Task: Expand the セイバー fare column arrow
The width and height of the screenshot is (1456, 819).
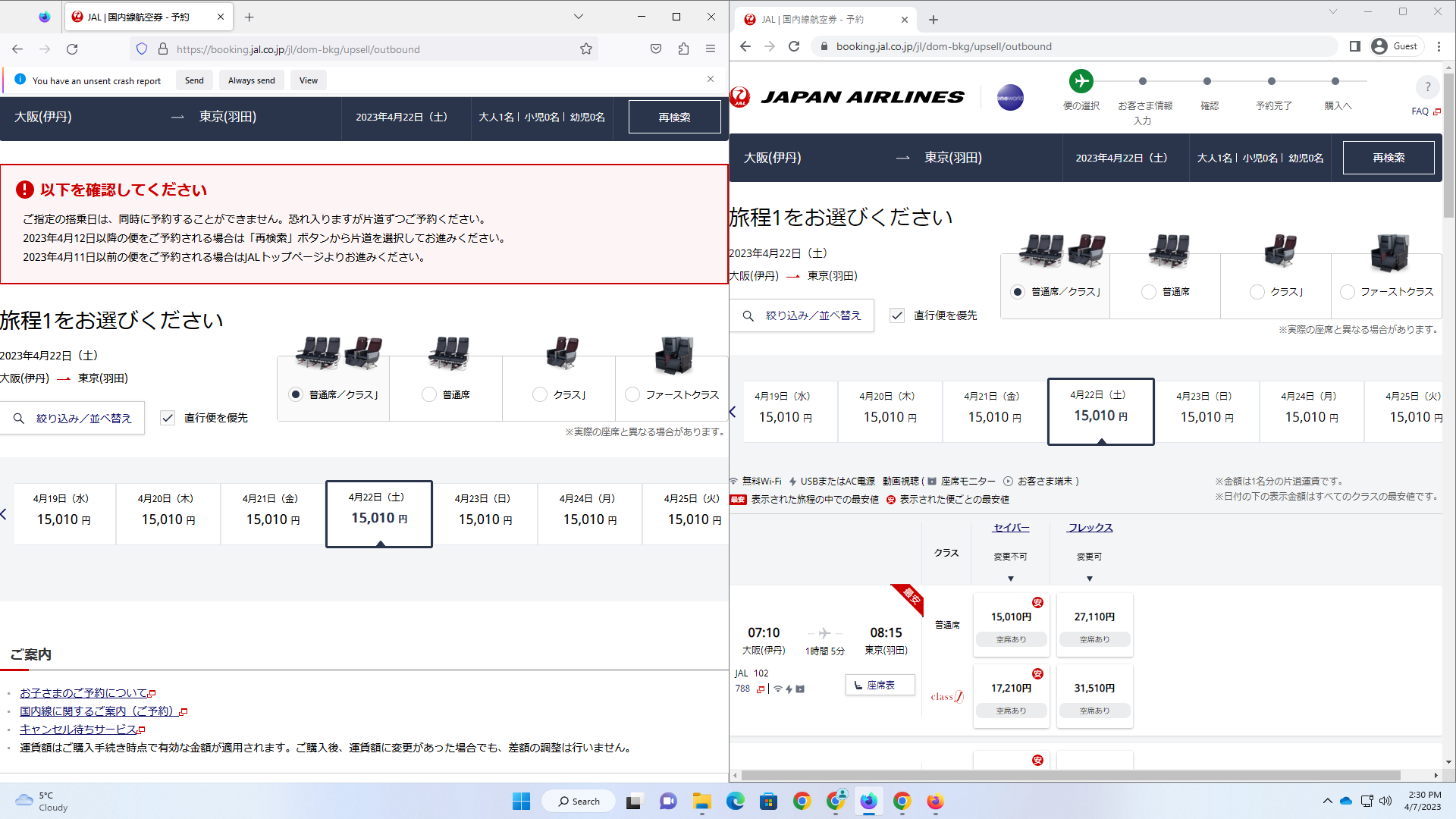Action: [1011, 578]
